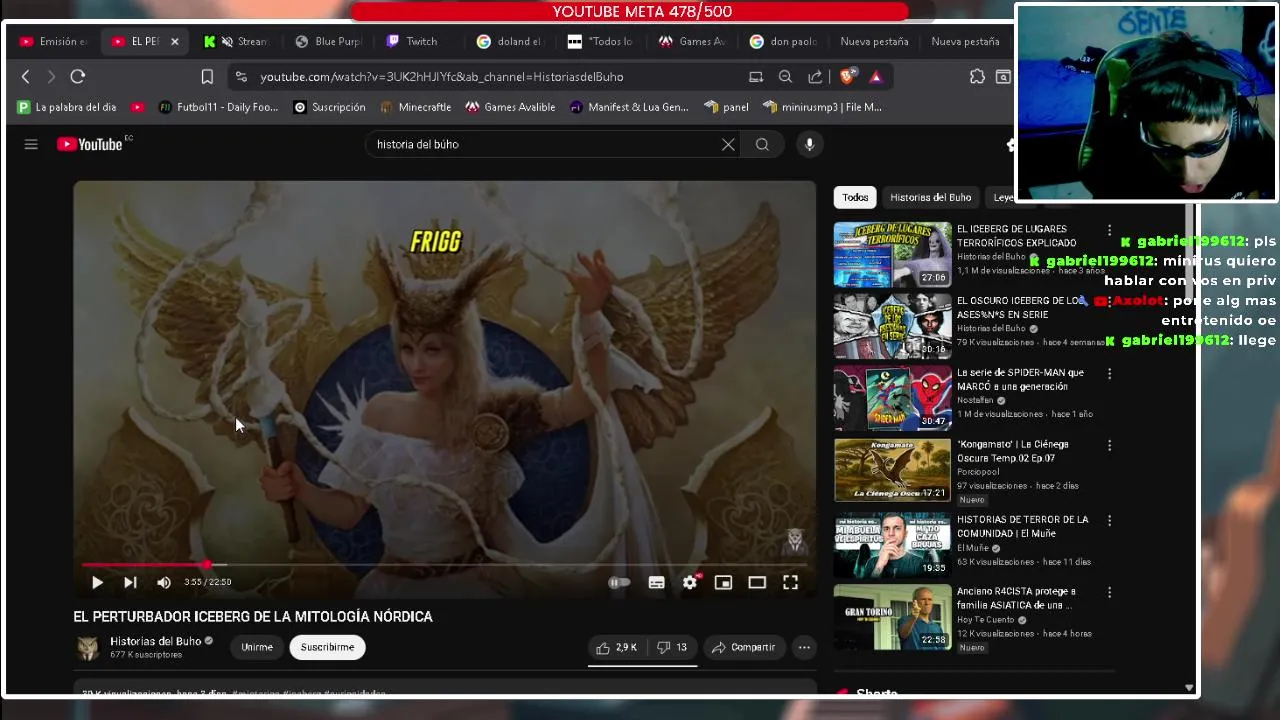Toggle subtitles on the video

(656, 582)
